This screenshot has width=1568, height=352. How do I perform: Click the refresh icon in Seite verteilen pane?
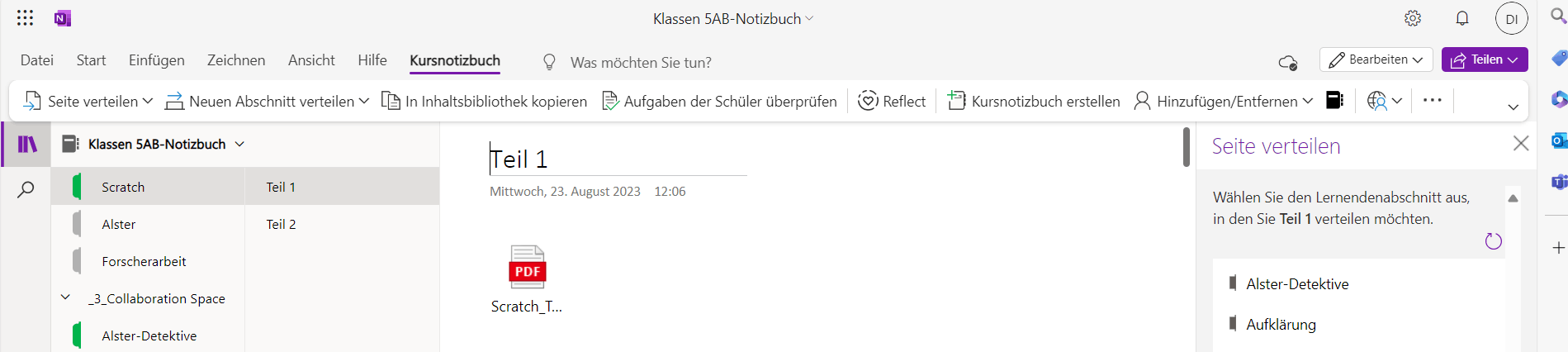click(x=1493, y=241)
